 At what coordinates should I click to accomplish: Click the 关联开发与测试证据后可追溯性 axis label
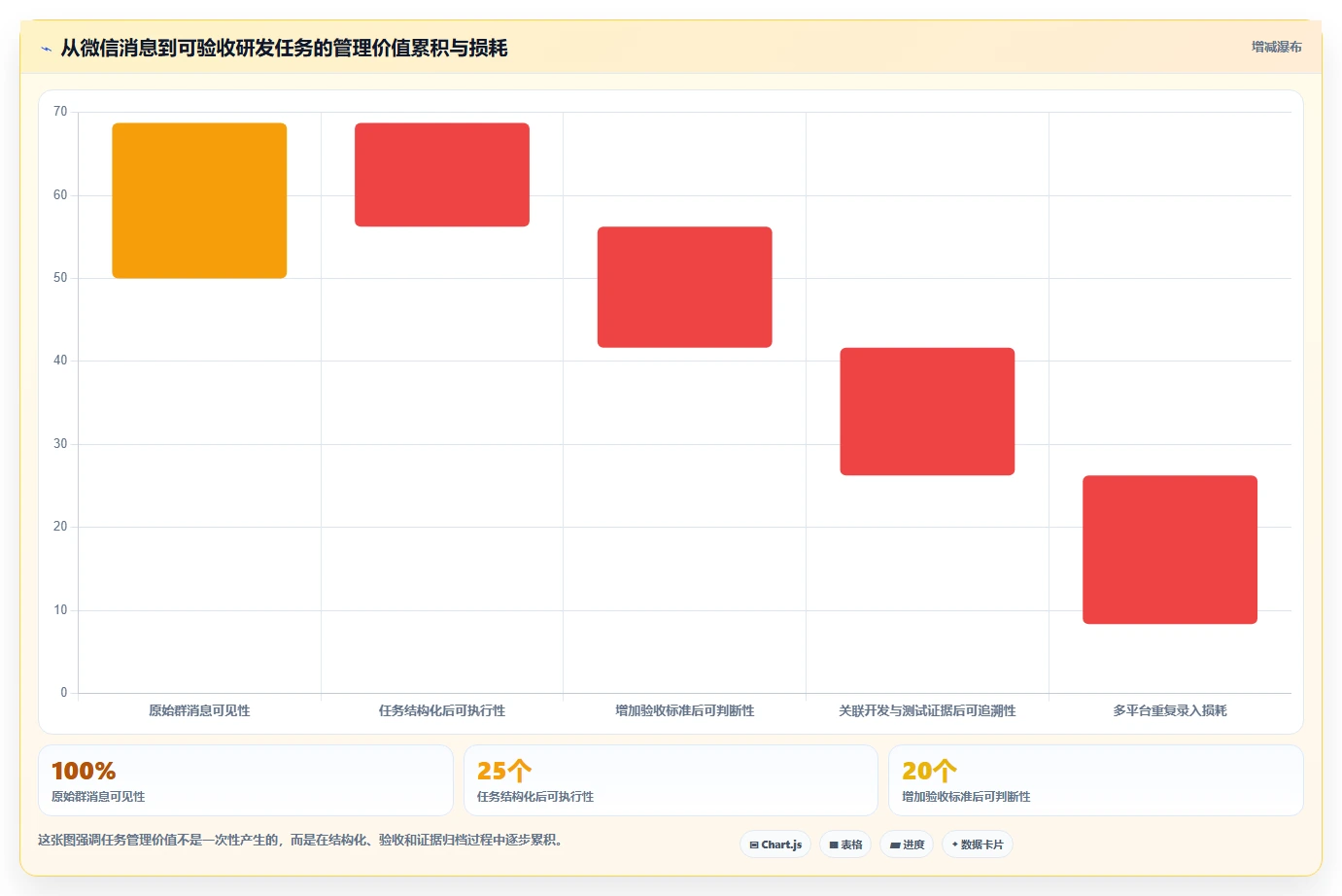[x=927, y=710]
